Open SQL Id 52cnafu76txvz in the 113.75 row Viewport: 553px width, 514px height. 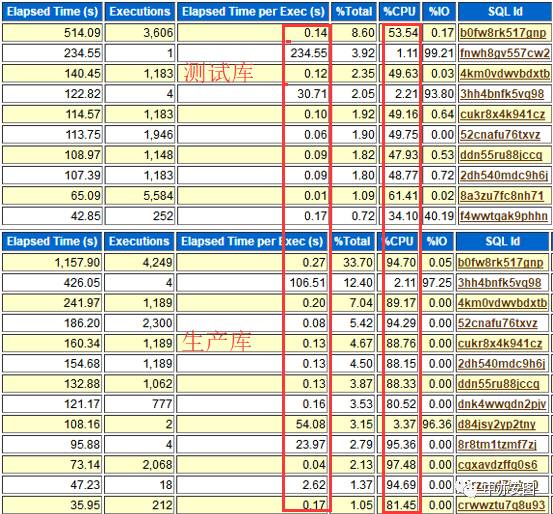click(500, 134)
